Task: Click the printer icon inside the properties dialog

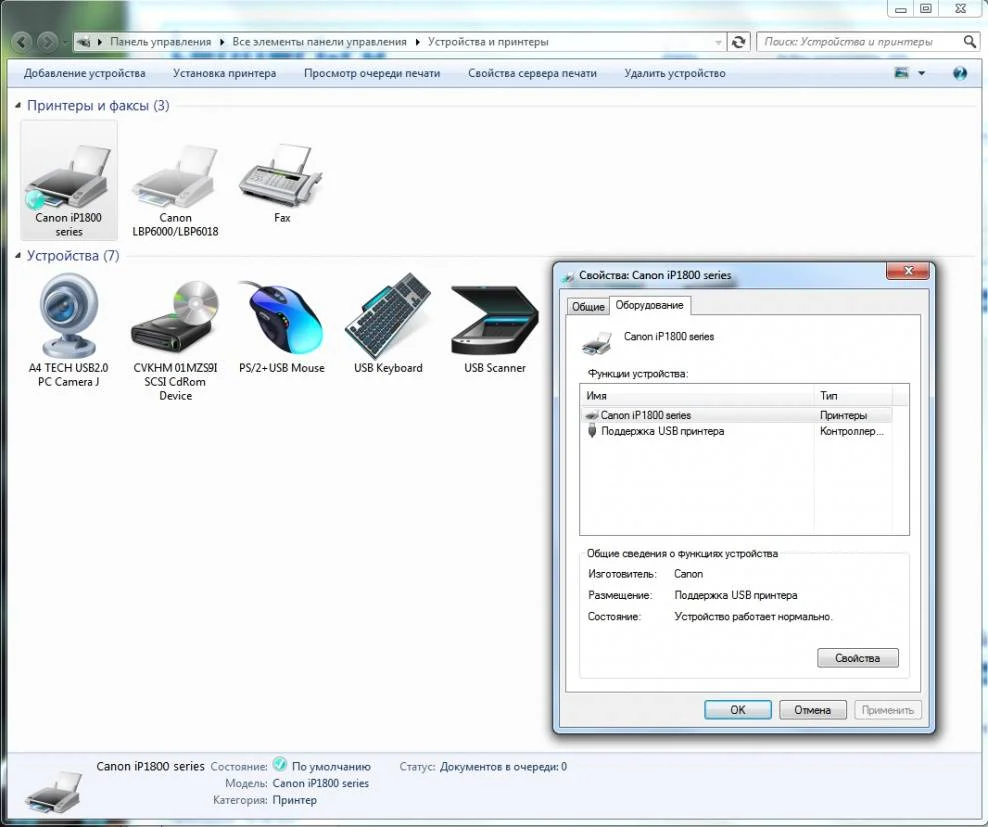Action: 597,343
